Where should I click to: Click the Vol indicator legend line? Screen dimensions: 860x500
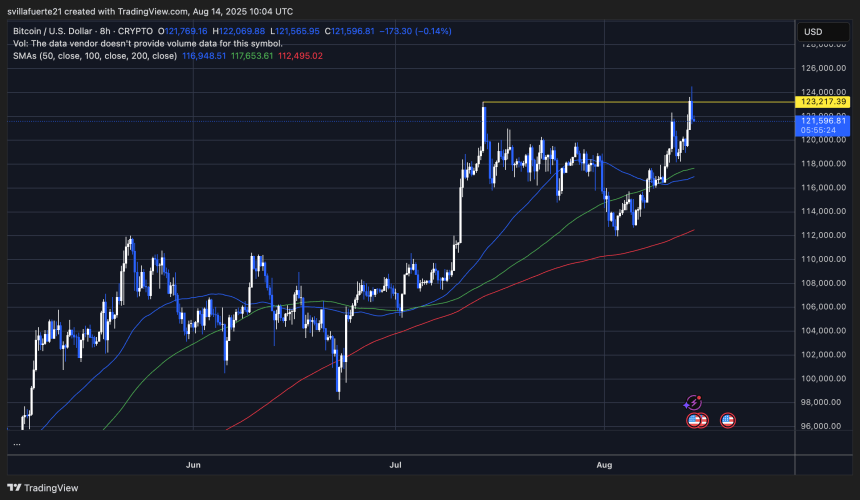[148, 43]
